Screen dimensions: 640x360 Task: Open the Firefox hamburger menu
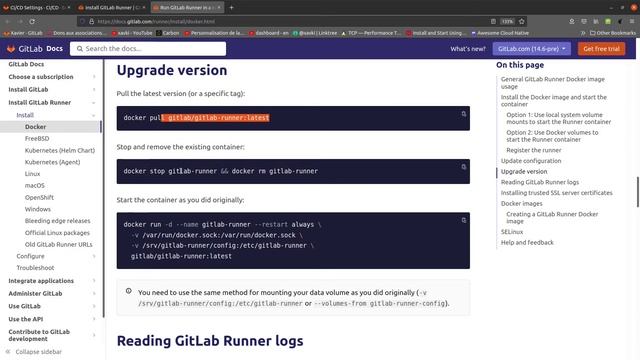632,21
